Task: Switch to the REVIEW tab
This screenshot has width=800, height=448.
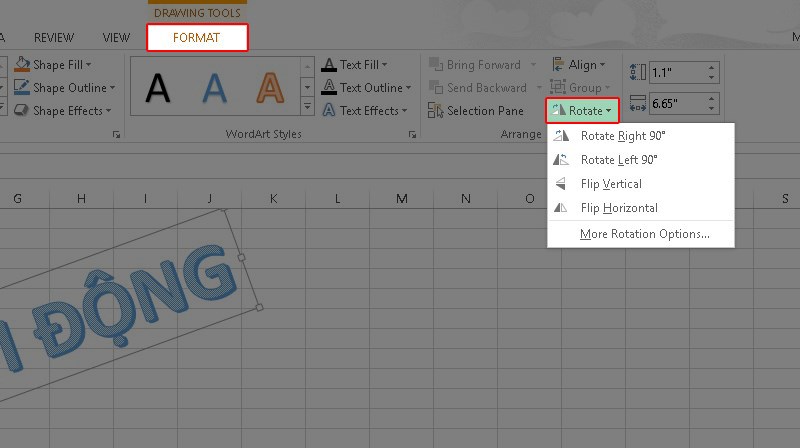Action: (x=54, y=38)
